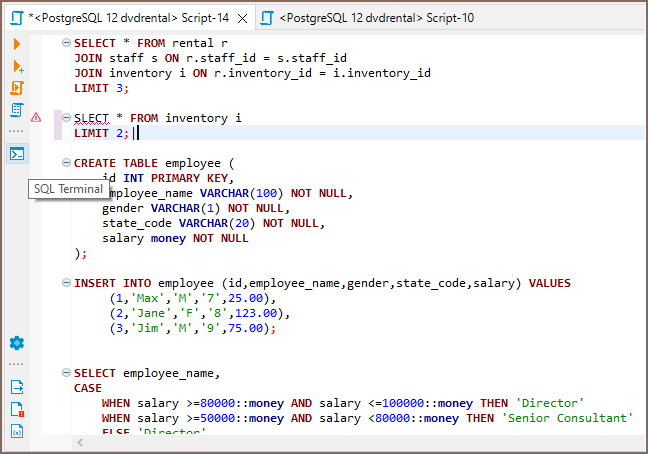Image resolution: width=648 pixels, height=454 pixels.
Task: Click 'JOIN staff s ON' line
Action: coord(210,58)
